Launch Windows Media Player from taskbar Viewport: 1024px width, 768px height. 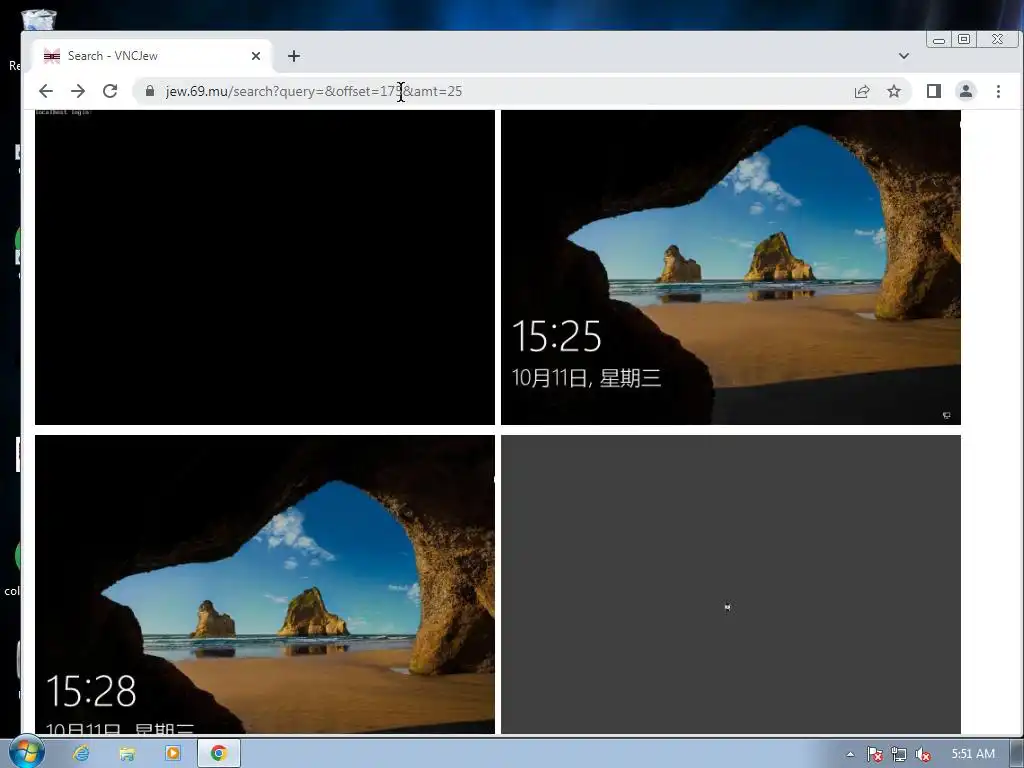coord(173,754)
